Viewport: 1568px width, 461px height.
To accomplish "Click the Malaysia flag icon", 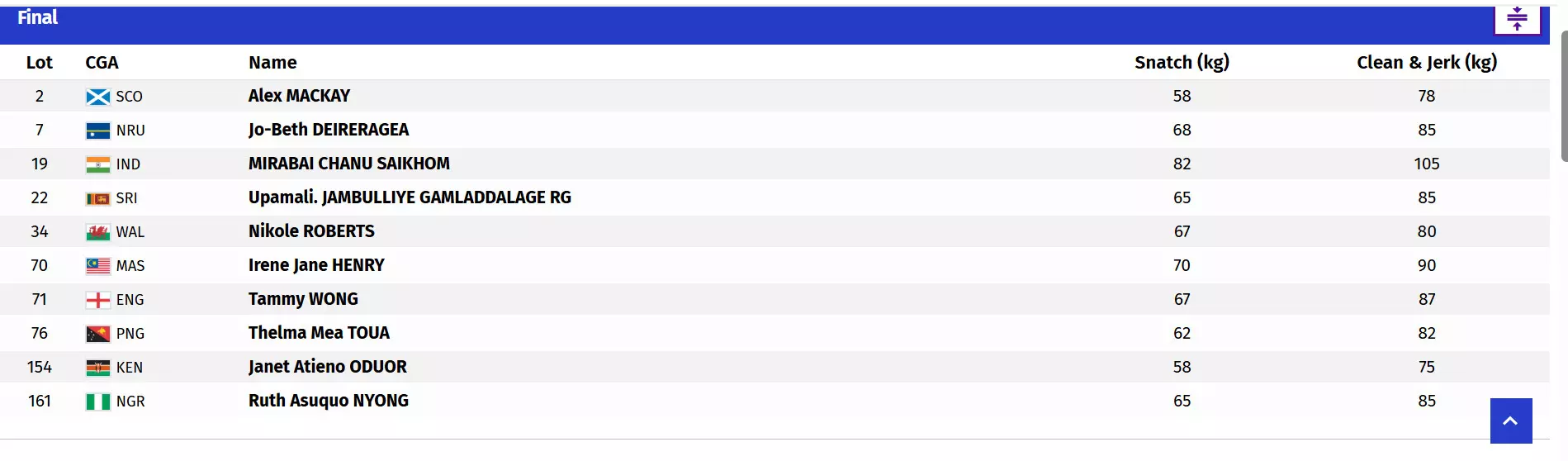I will [x=98, y=266].
